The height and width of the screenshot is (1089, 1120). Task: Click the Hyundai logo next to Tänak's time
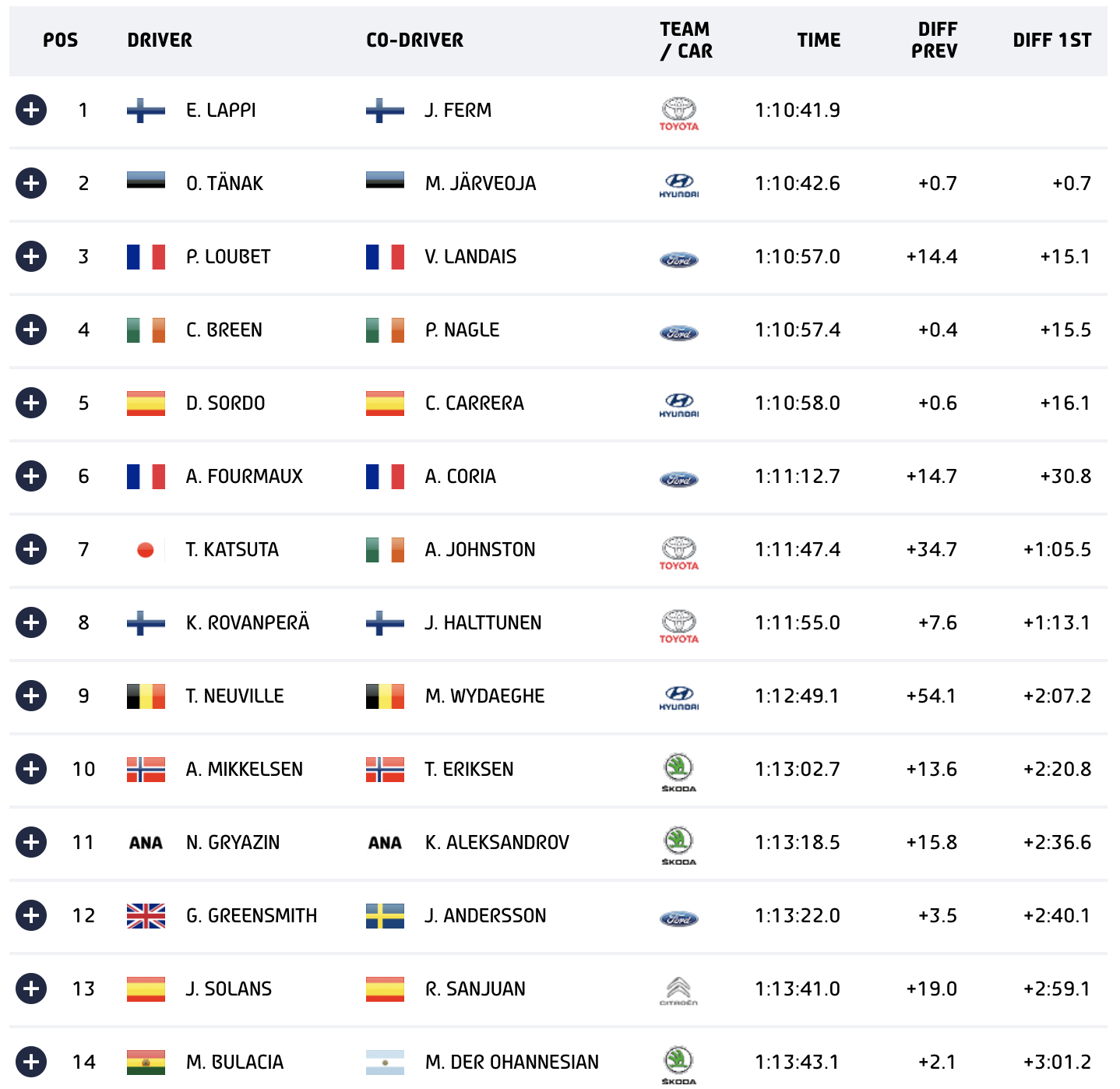pyautogui.click(x=678, y=185)
